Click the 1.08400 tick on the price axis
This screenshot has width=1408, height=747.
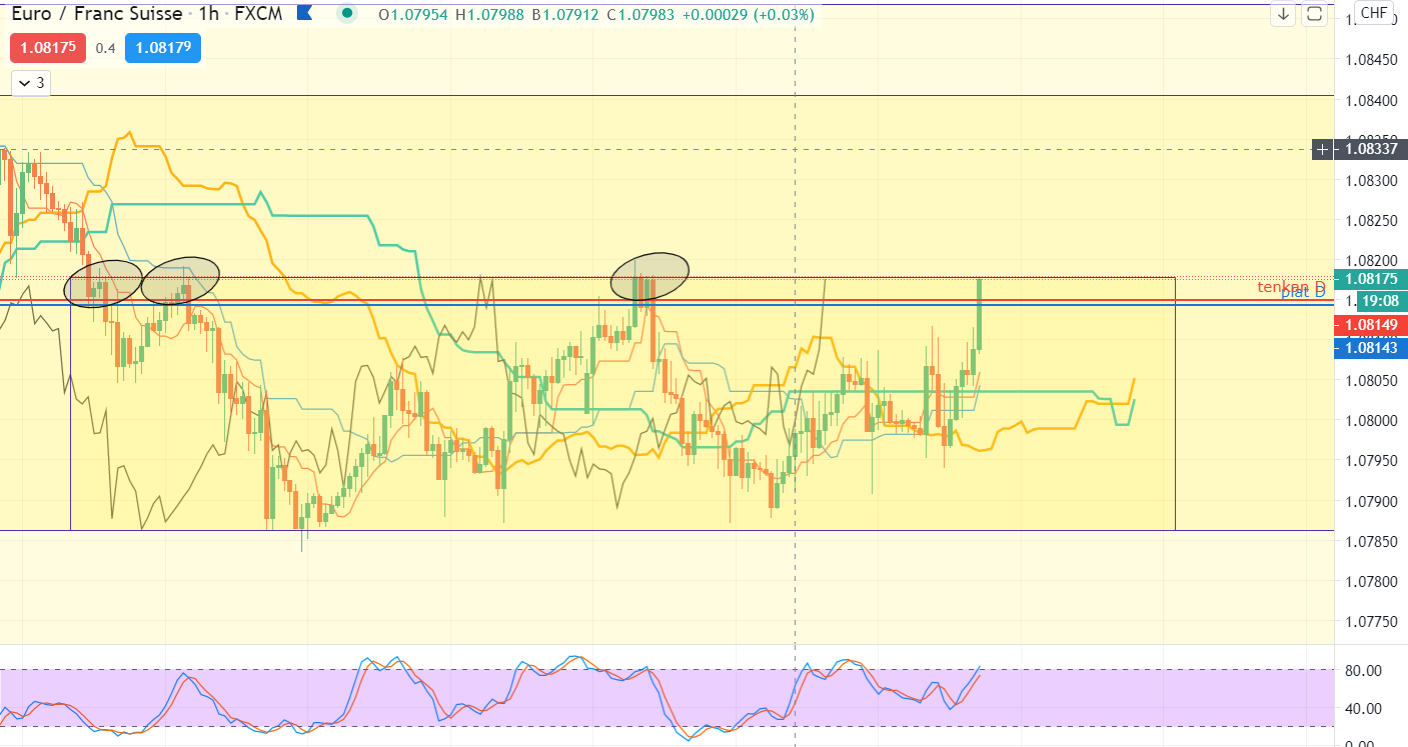(x=1372, y=101)
